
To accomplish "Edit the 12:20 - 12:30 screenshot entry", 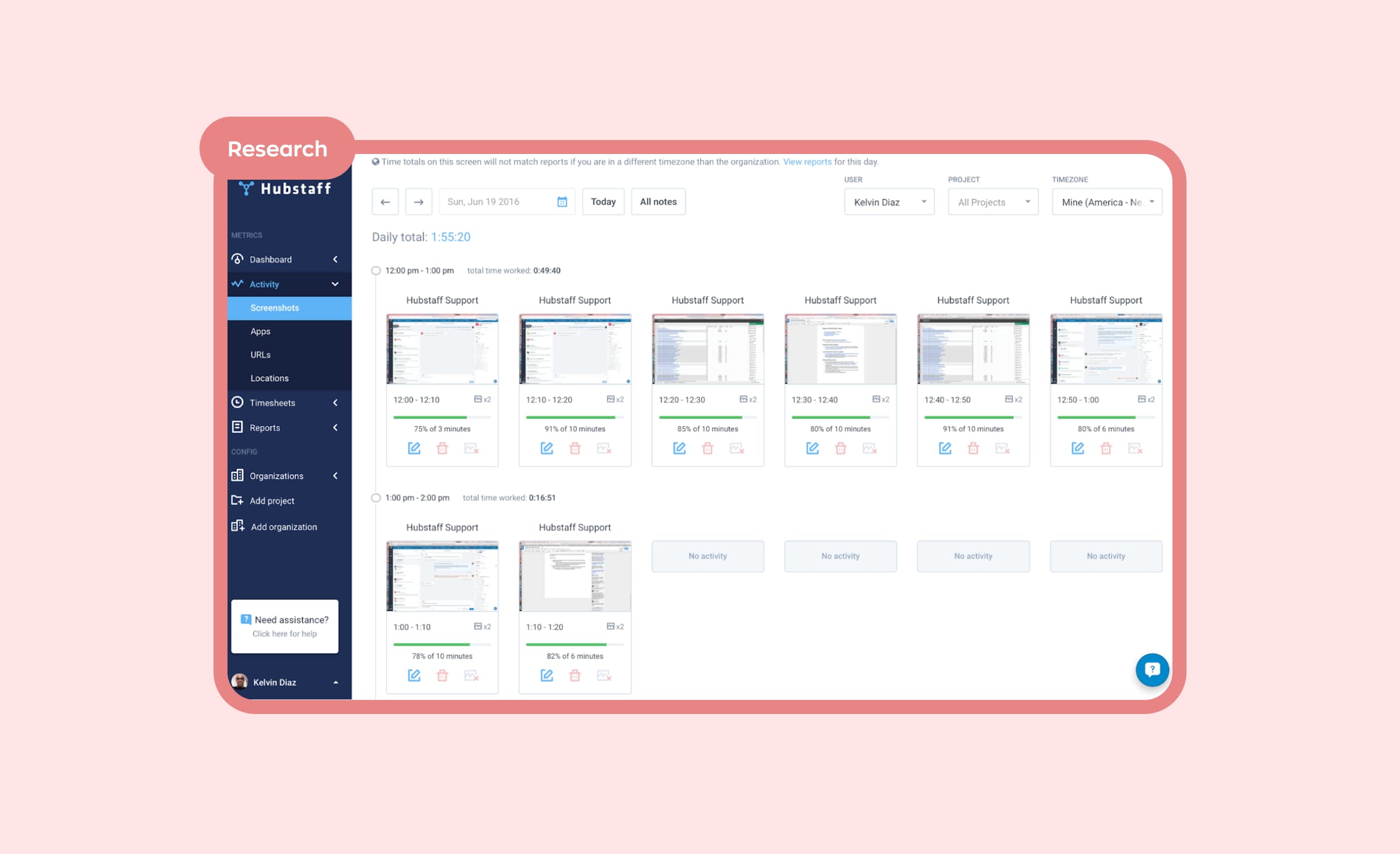I will click(x=680, y=448).
